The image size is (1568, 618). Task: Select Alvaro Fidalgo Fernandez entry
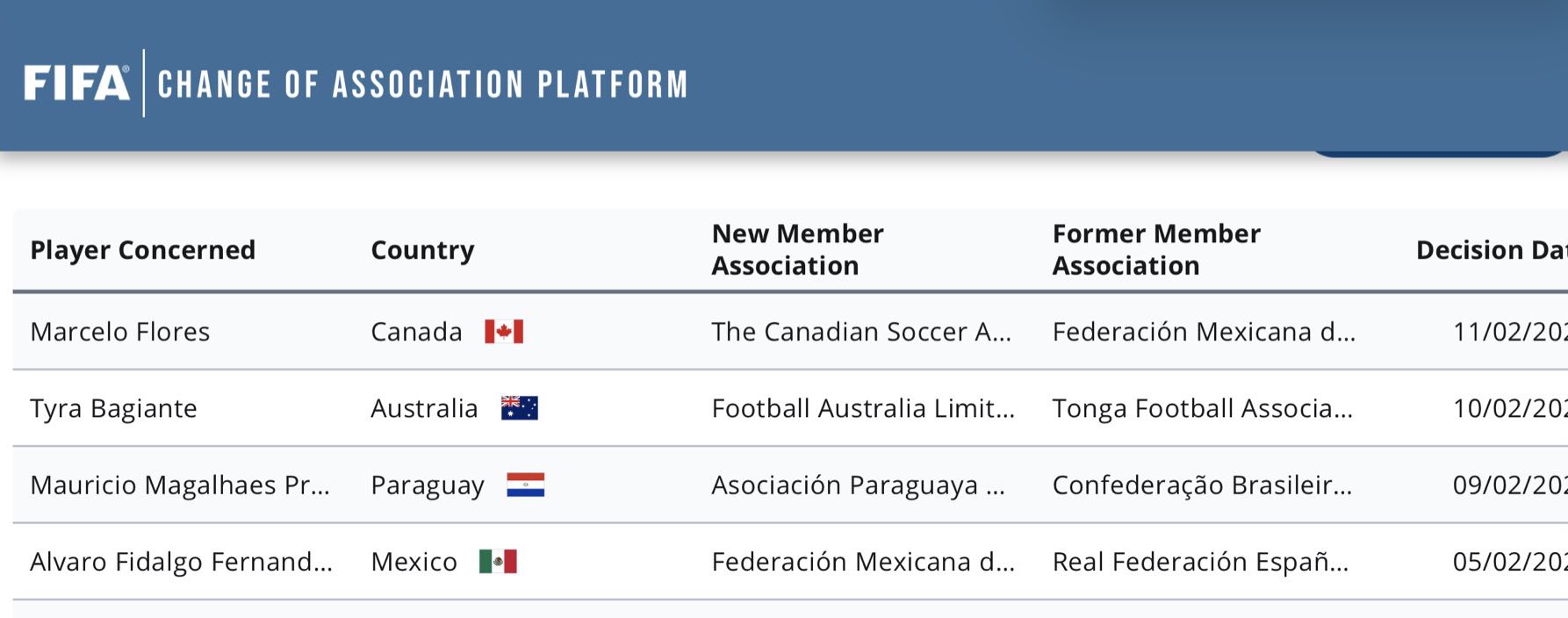click(181, 562)
